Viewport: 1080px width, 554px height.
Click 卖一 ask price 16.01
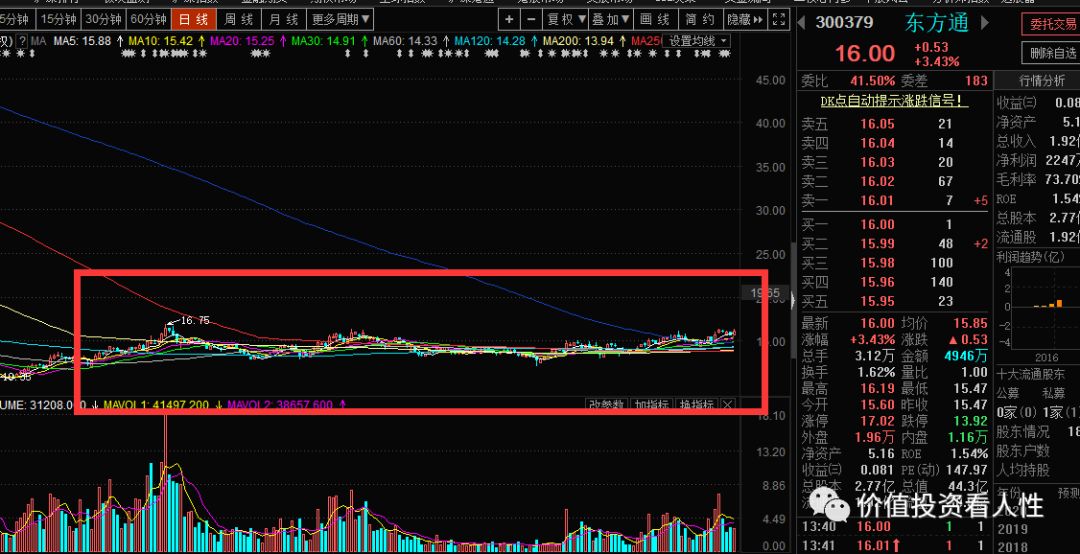click(x=878, y=201)
